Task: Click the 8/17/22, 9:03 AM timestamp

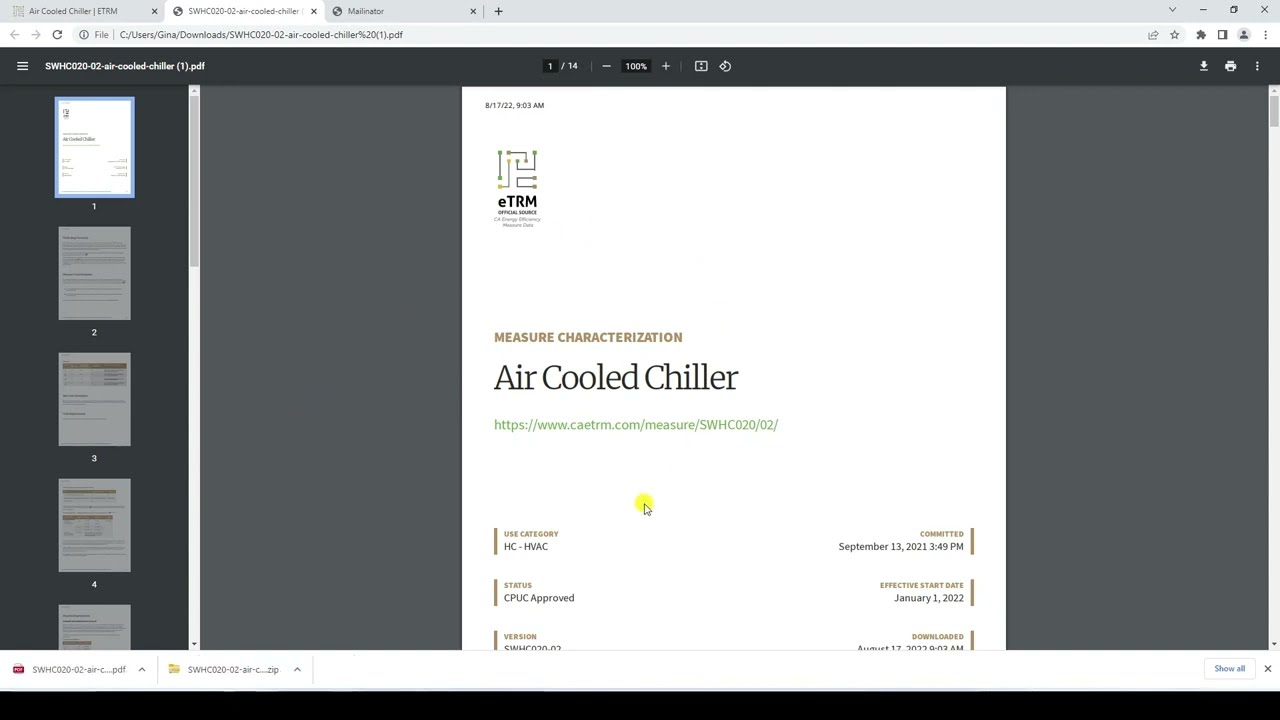Action: pos(515,105)
